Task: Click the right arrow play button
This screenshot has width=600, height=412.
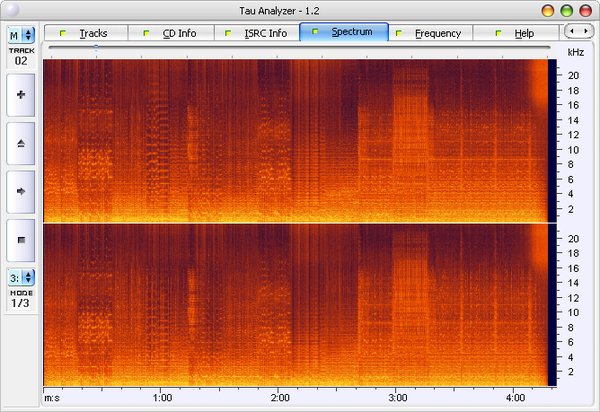Action: (21, 192)
